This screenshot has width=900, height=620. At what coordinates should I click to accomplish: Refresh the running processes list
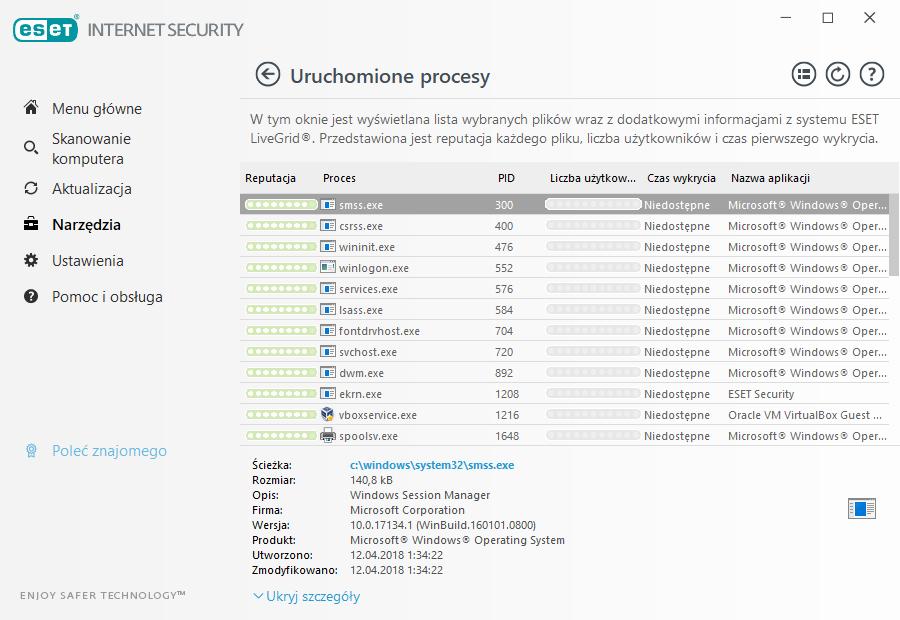(837, 75)
